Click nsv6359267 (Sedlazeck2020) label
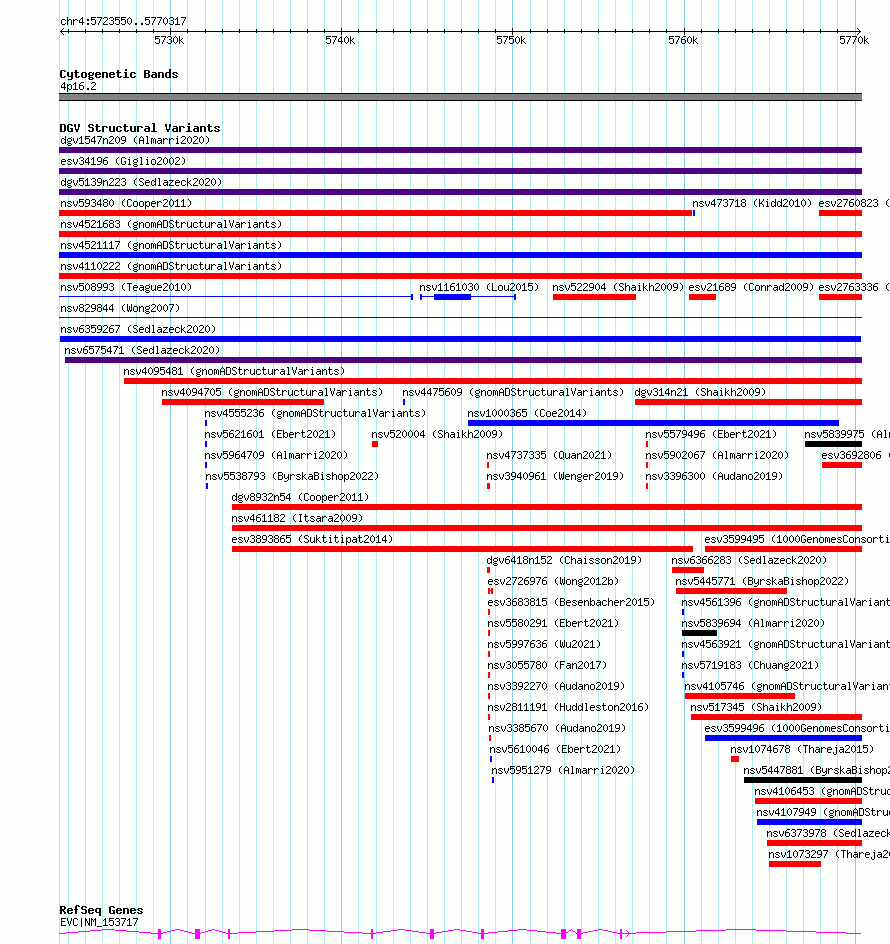Viewport: 890px width, 944px height. [138, 329]
